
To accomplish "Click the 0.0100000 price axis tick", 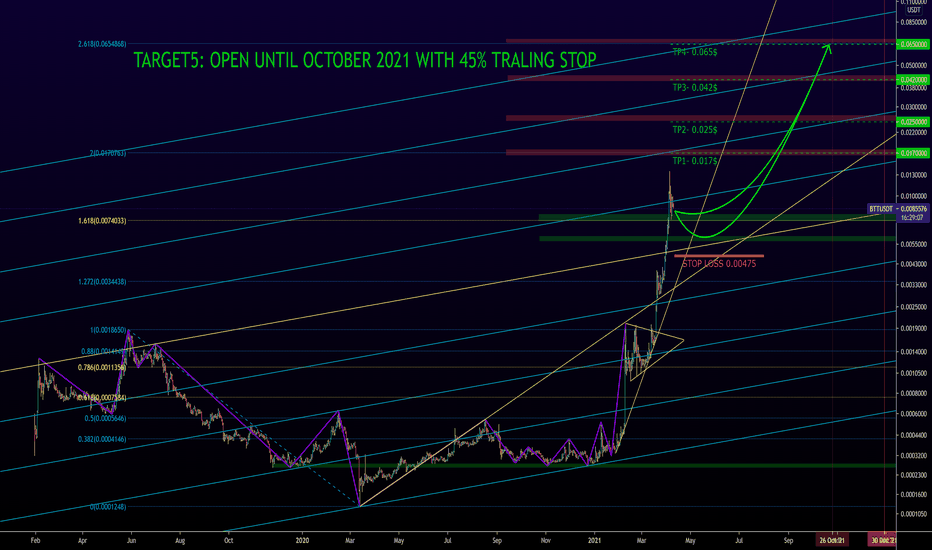I will 914,196.
